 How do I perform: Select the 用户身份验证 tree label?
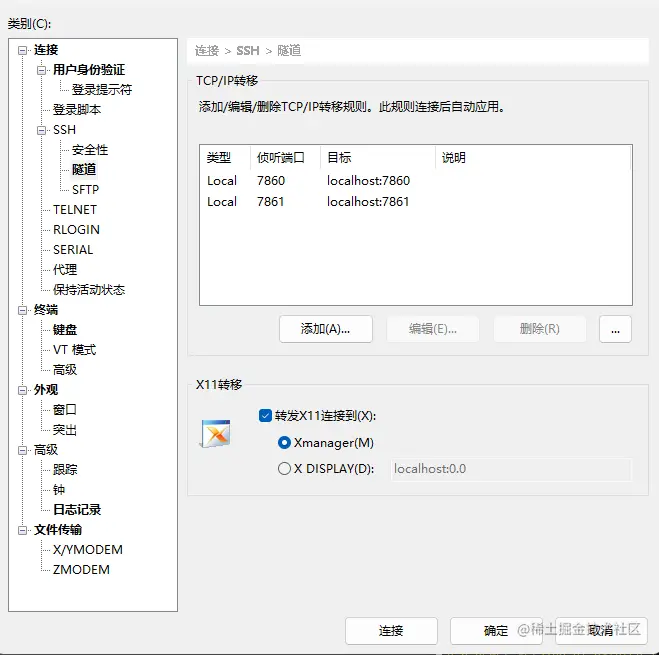point(89,70)
